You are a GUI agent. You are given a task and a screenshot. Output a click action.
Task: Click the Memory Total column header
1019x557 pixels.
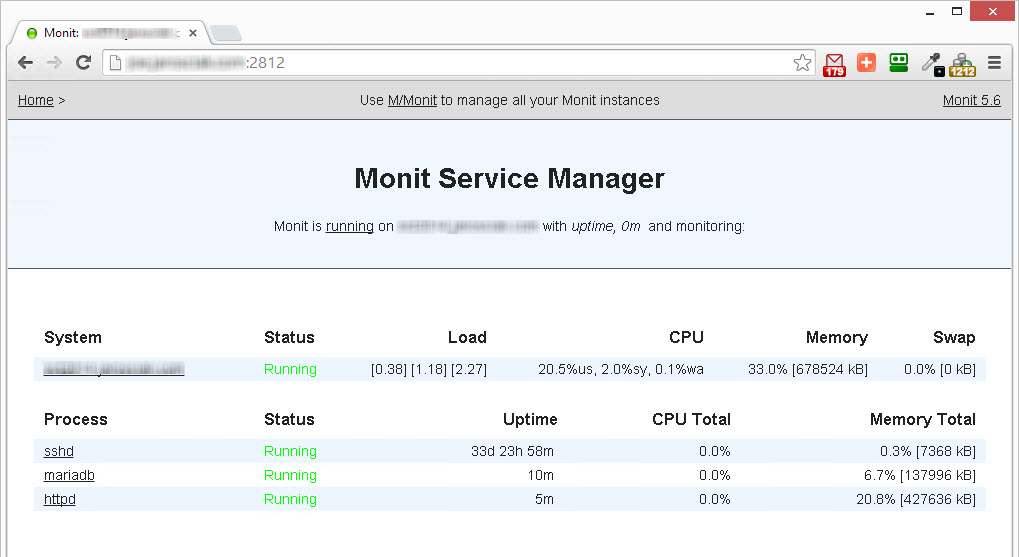pyautogui.click(x=923, y=419)
